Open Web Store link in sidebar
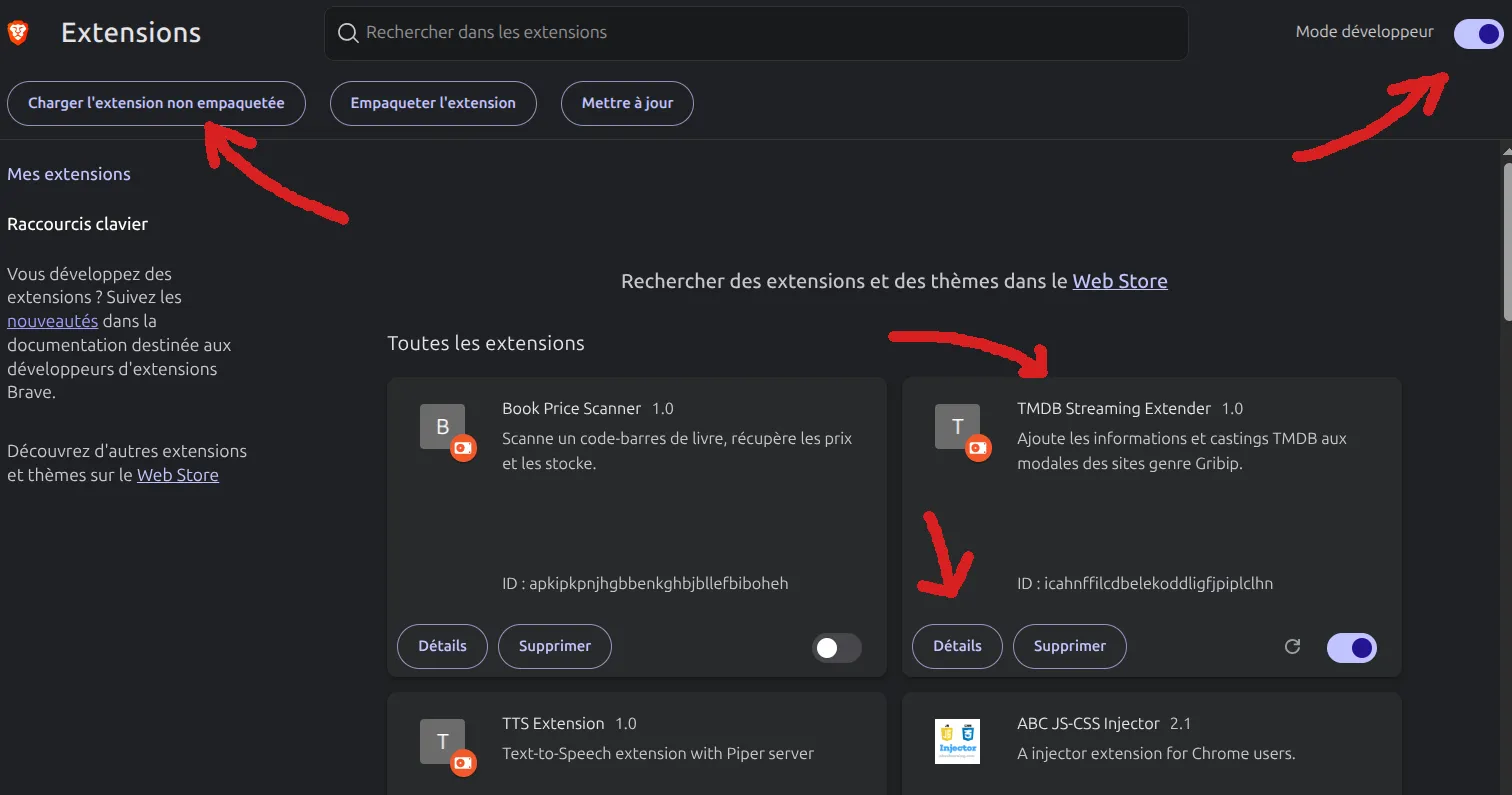The width and height of the screenshot is (1512, 795). pyautogui.click(x=178, y=475)
